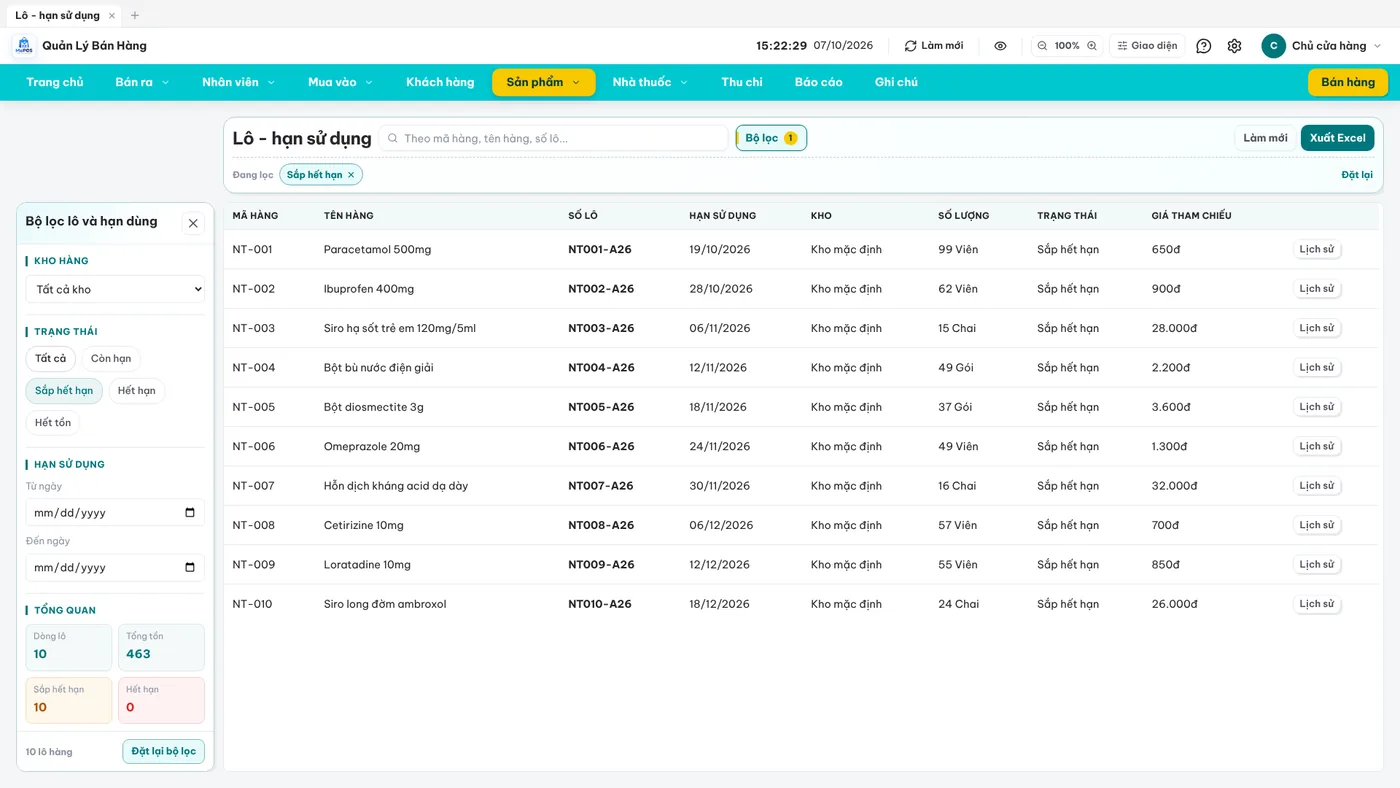This screenshot has height=788, width=1400.
Task: Open Lịch sử for Paracetamol 500mg
Action: [x=1317, y=250]
